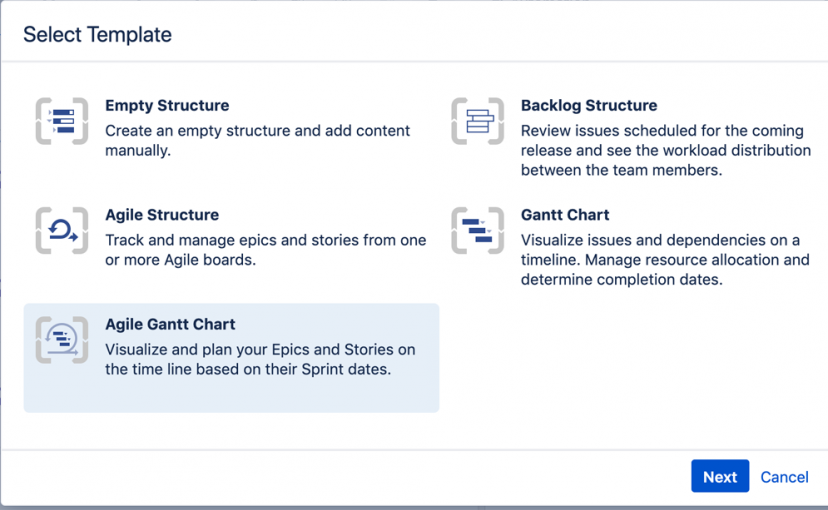The image size is (828, 510).
Task: Select the Gantt Chart template icon
Action: tap(477, 230)
